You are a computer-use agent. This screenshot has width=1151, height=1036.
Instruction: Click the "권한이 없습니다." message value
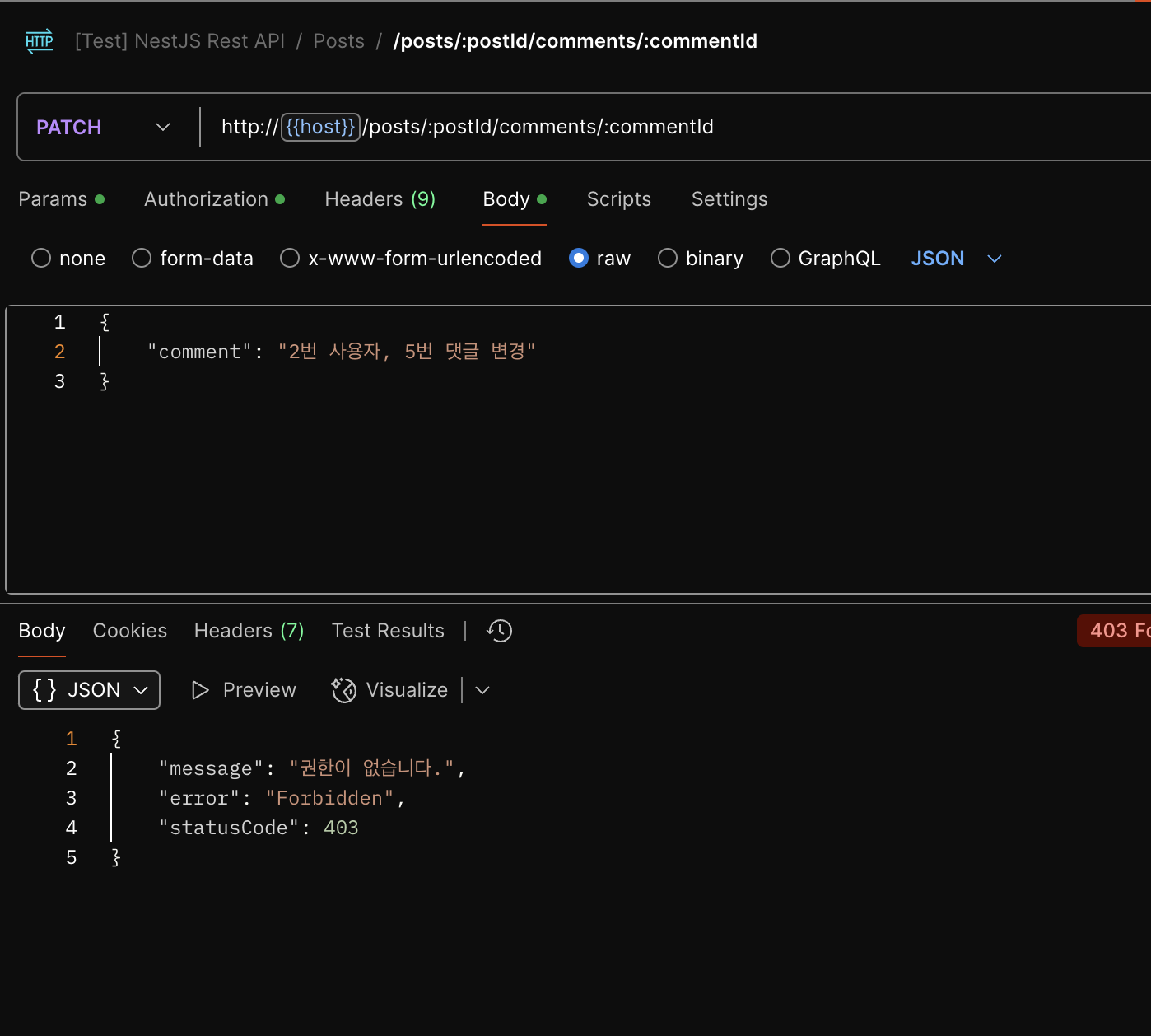coord(371,768)
